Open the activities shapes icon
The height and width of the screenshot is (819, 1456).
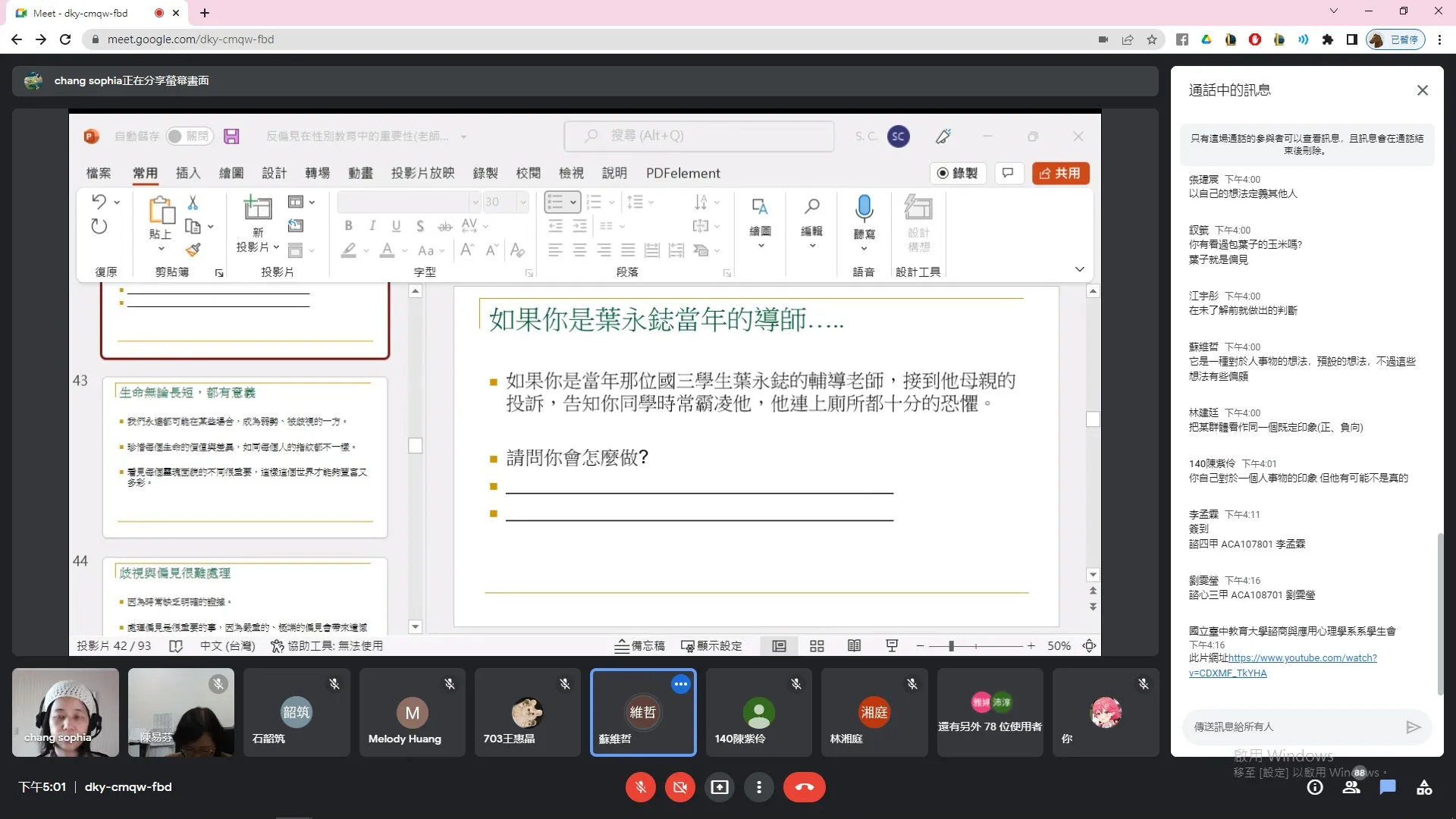point(1424,787)
